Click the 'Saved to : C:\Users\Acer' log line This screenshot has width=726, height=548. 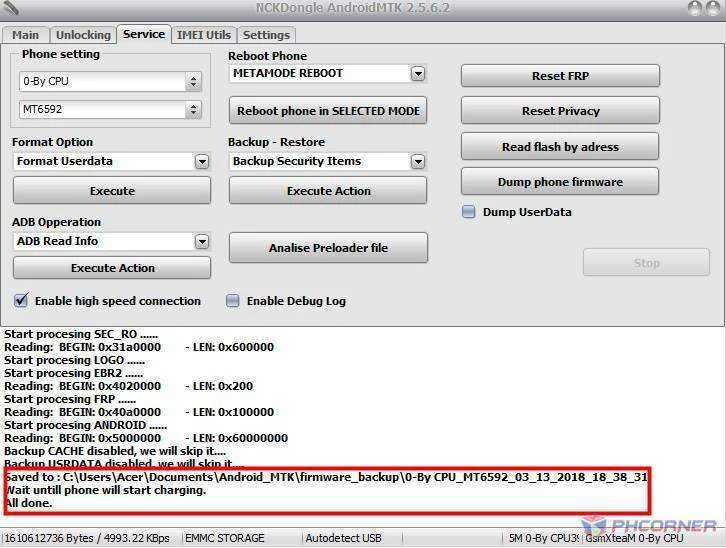point(326,477)
